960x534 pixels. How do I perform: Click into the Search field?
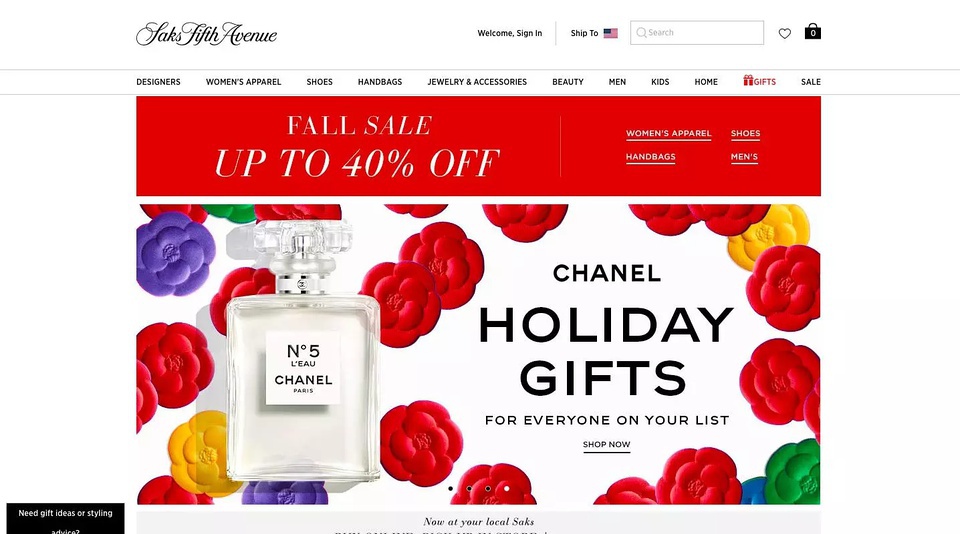(x=697, y=32)
